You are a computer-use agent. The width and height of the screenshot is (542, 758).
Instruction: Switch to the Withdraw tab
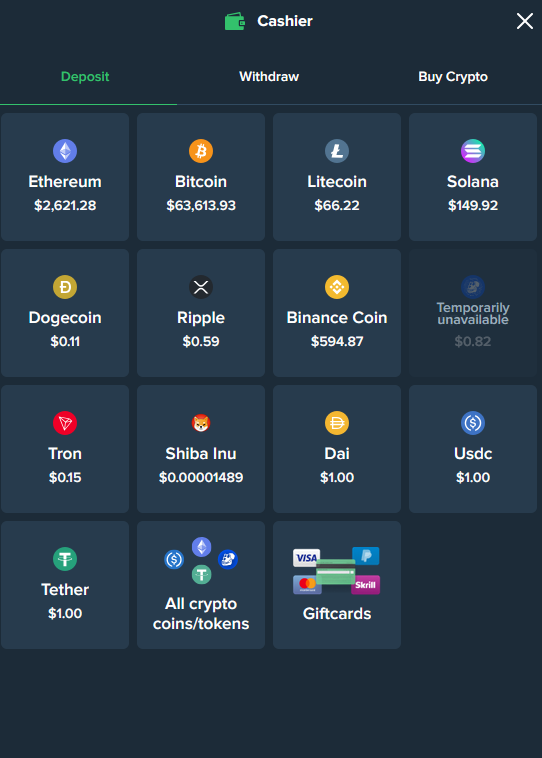[269, 76]
